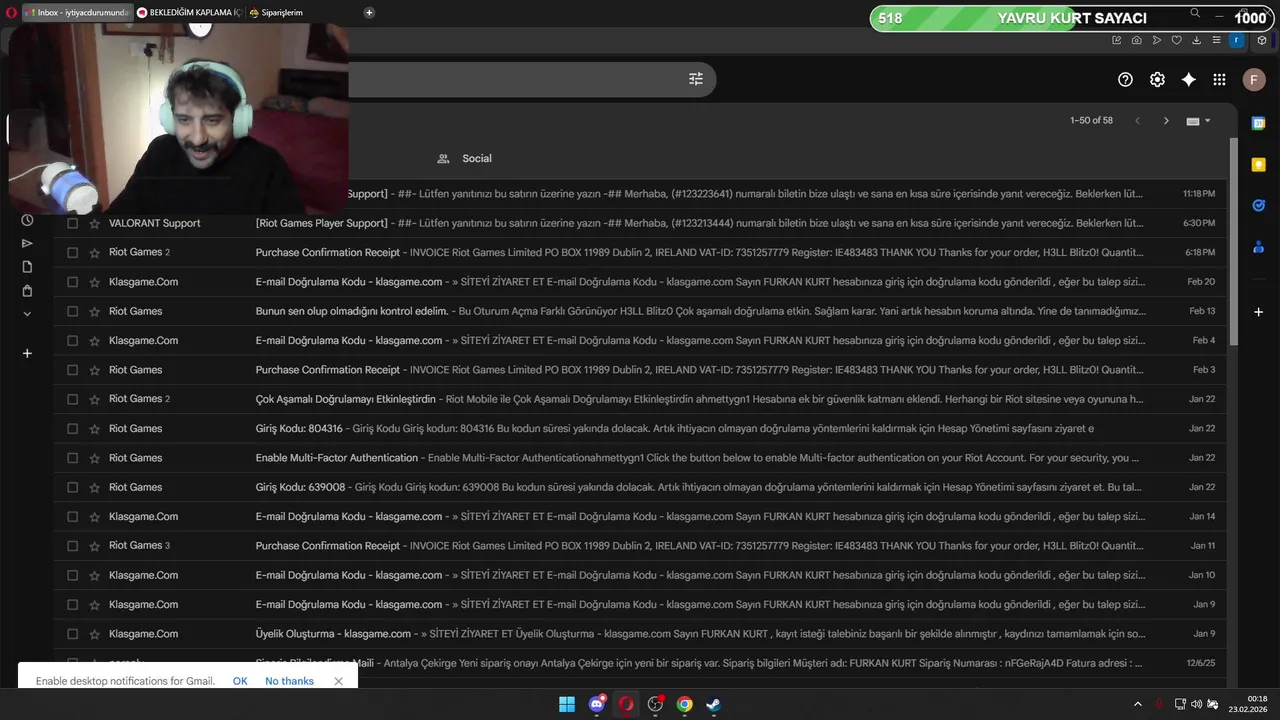Star the Enable Multi-Factor Authentication email
This screenshot has height=720, width=1280.
pos(95,458)
